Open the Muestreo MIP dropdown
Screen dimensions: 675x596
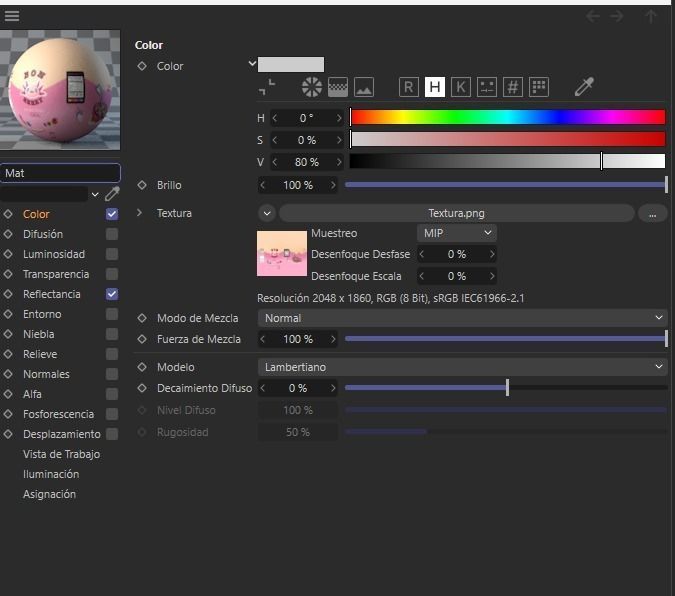click(x=456, y=233)
